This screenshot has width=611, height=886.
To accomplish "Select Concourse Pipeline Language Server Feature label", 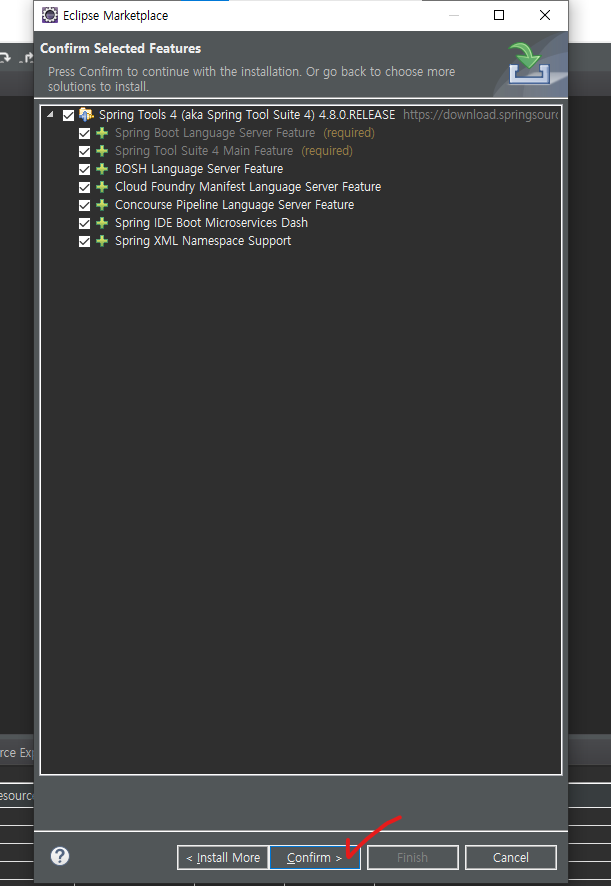I will (235, 205).
